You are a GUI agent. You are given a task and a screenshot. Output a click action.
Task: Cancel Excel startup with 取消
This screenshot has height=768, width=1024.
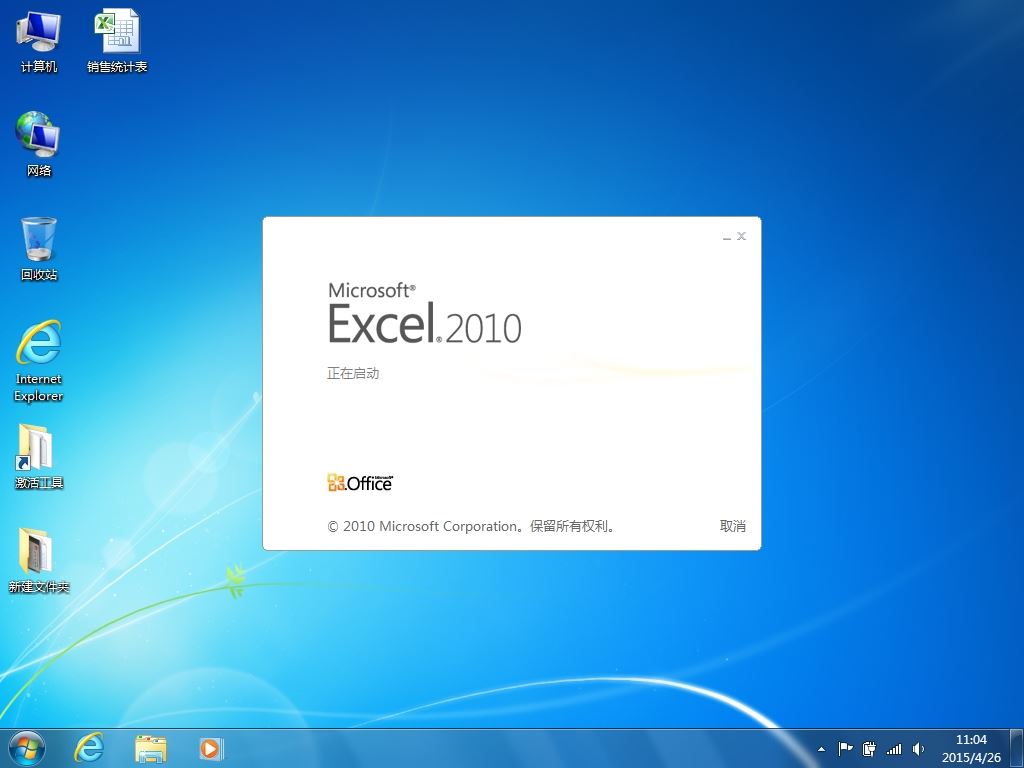click(732, 526)
